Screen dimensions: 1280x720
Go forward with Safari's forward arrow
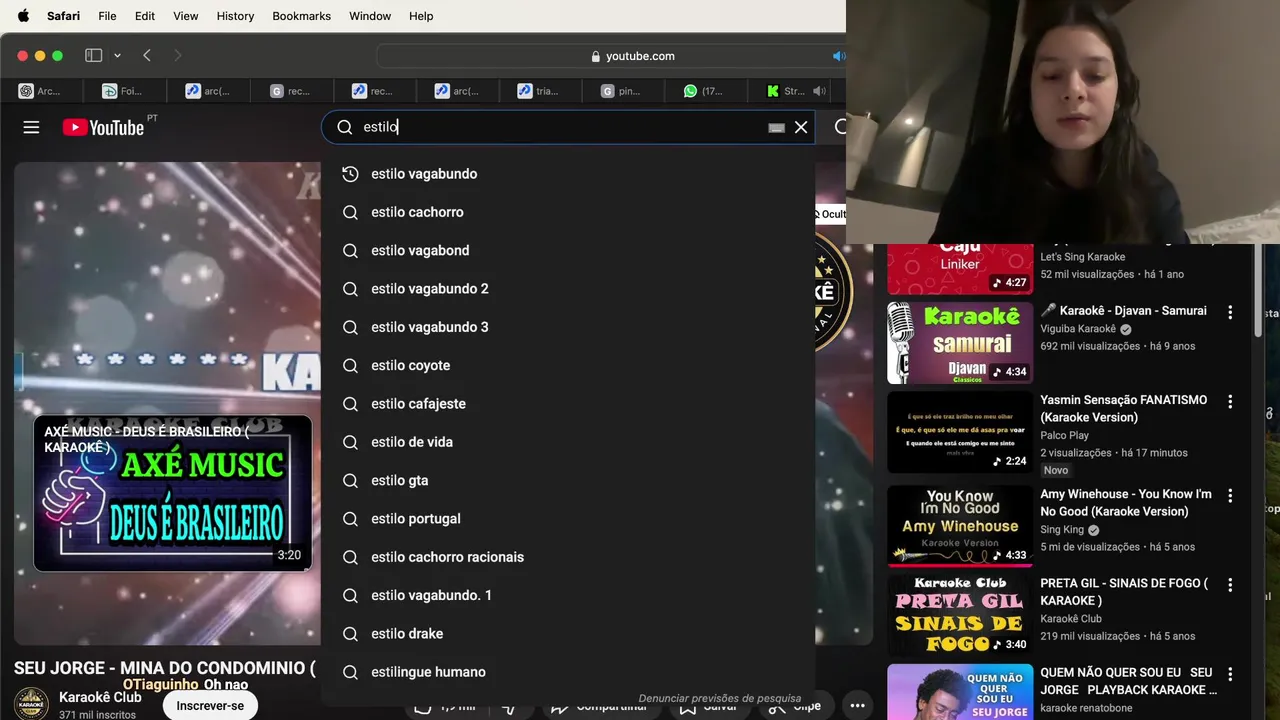(178, 56)
